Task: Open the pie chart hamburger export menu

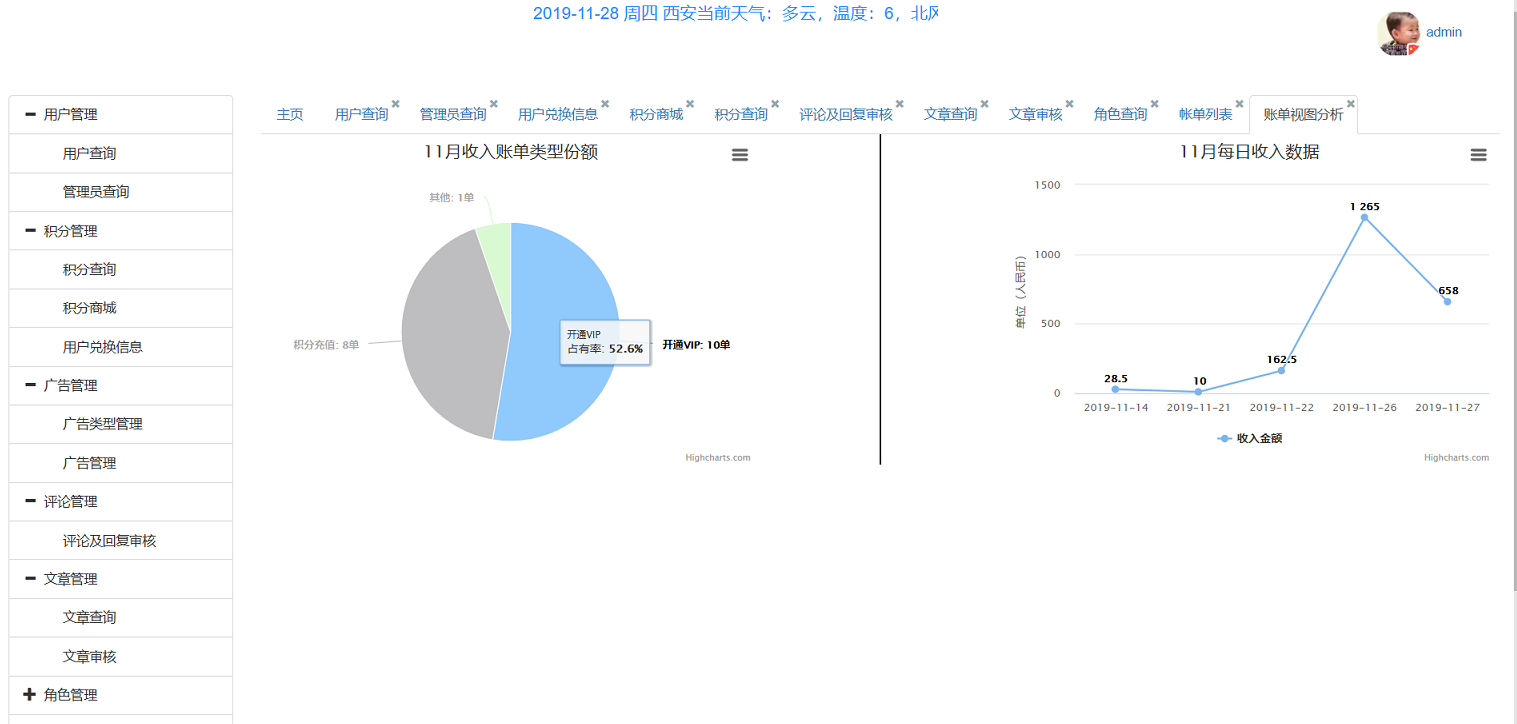Action: 740,155
